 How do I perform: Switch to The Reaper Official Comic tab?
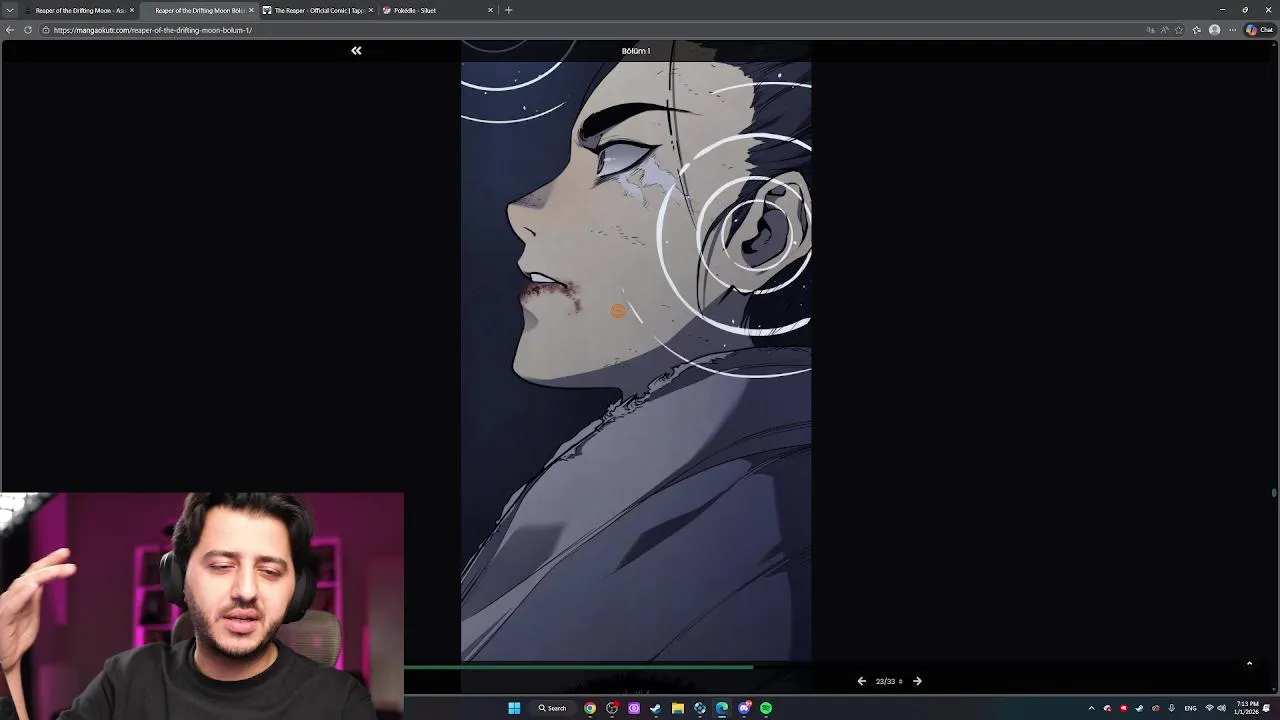(318, 10)
